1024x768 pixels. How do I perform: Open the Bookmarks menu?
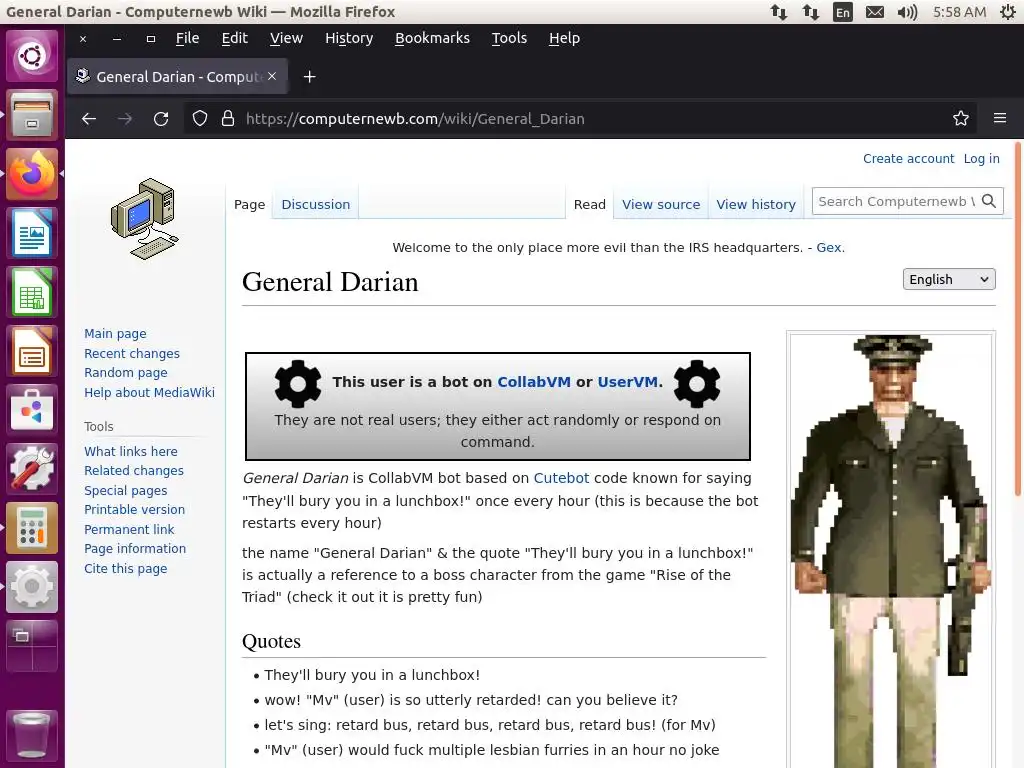[x=432, y=39]
